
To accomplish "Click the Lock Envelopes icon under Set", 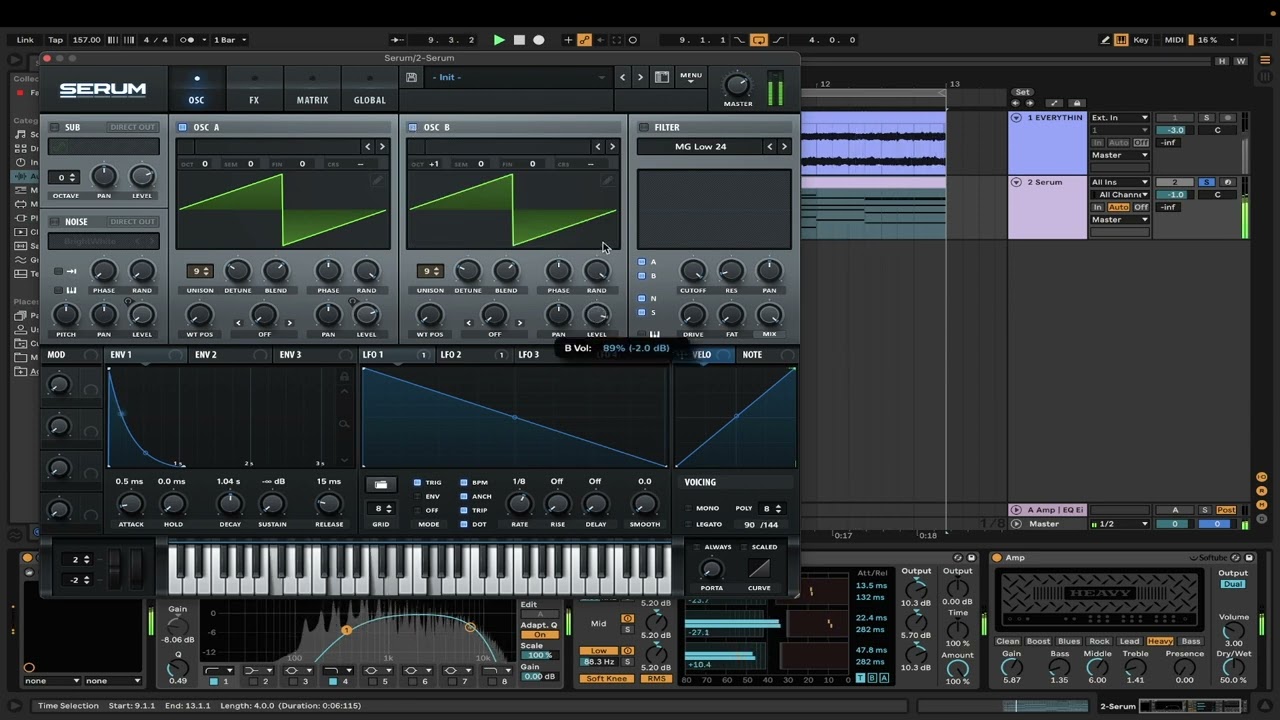I will click(x=1077, y=103).
